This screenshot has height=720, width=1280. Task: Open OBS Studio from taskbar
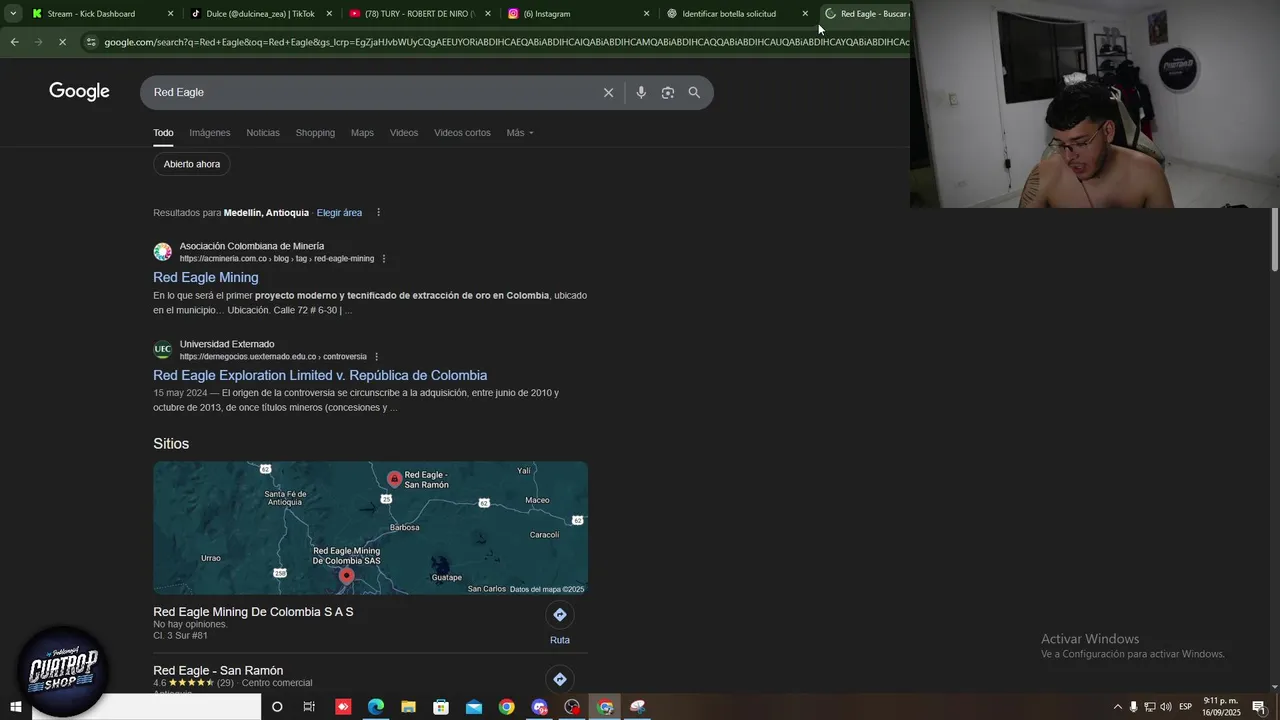[x=572, y=707]
